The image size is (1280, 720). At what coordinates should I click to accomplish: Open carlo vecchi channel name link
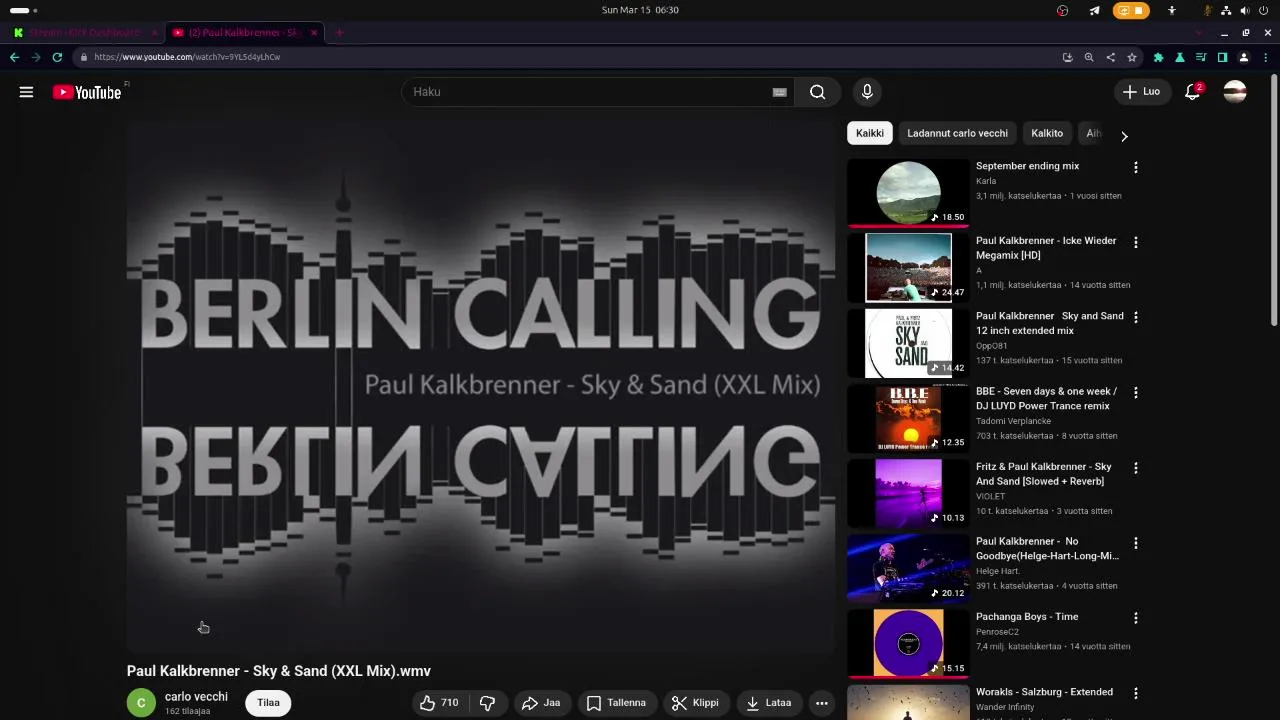point(196,697)
